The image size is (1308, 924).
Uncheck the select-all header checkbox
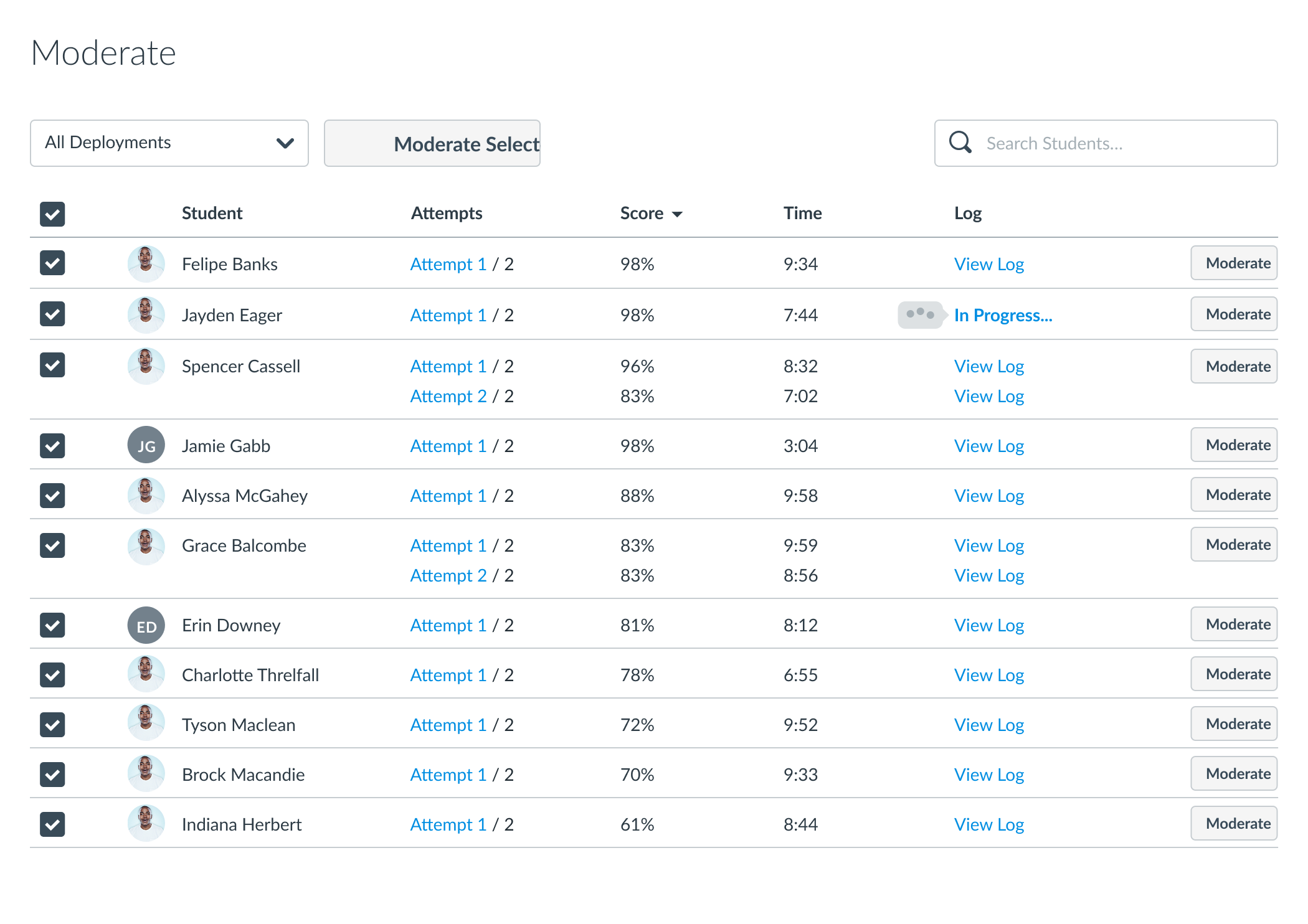coord(52,214)
